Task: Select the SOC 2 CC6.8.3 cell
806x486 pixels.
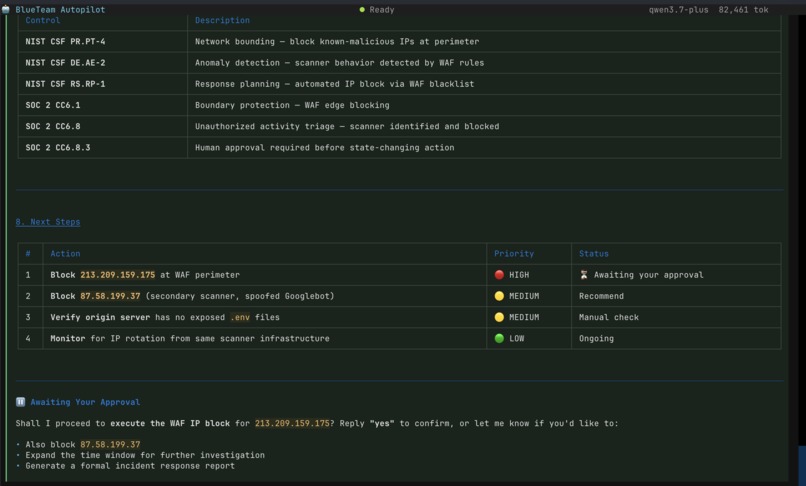Action: pyautogui.click(x=103, y=148)
